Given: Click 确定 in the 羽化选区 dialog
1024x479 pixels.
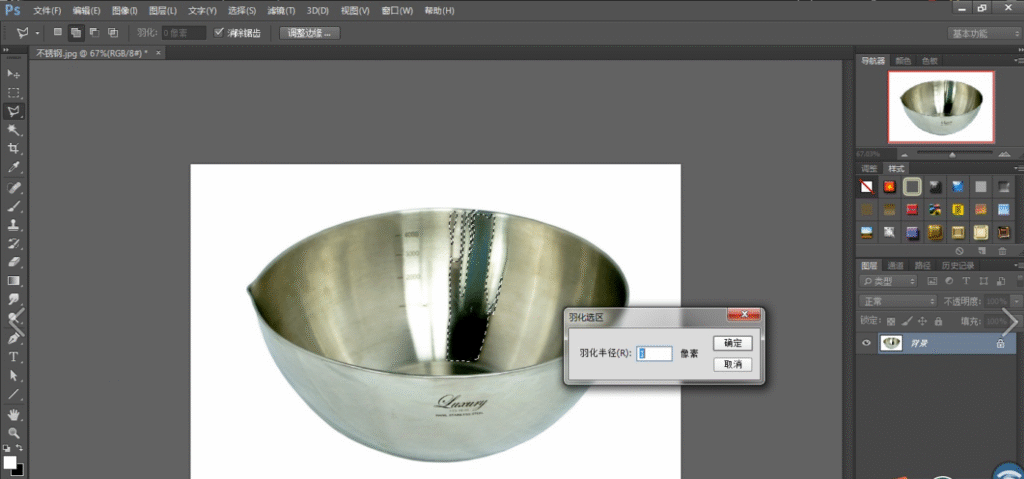Looking at the screenshot, I should click(x=733, y=343).
